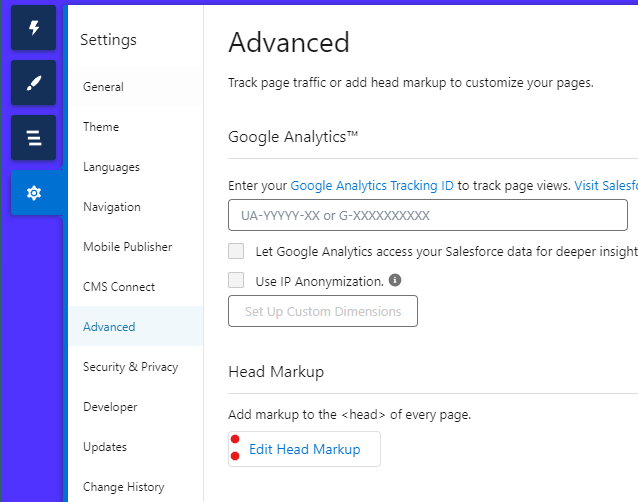
Task: Toggle the Use IP Anonymization checkbox
Action: [236, 281]
